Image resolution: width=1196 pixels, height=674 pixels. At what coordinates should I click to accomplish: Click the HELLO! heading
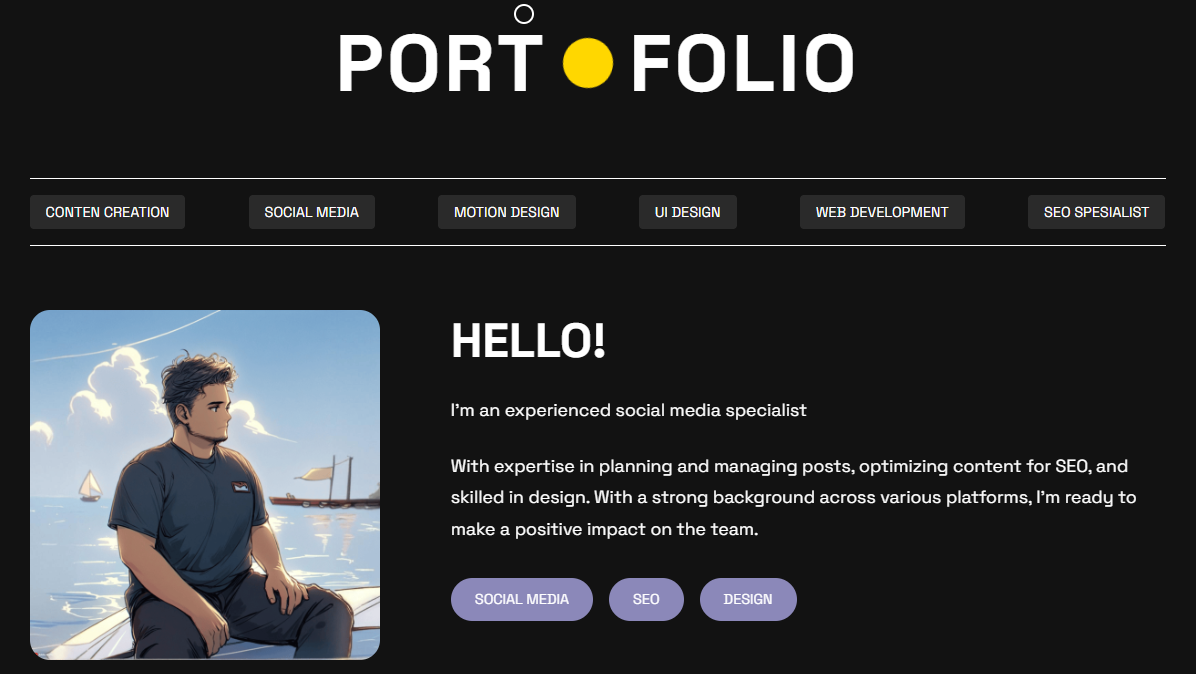(x=527, y=341)
